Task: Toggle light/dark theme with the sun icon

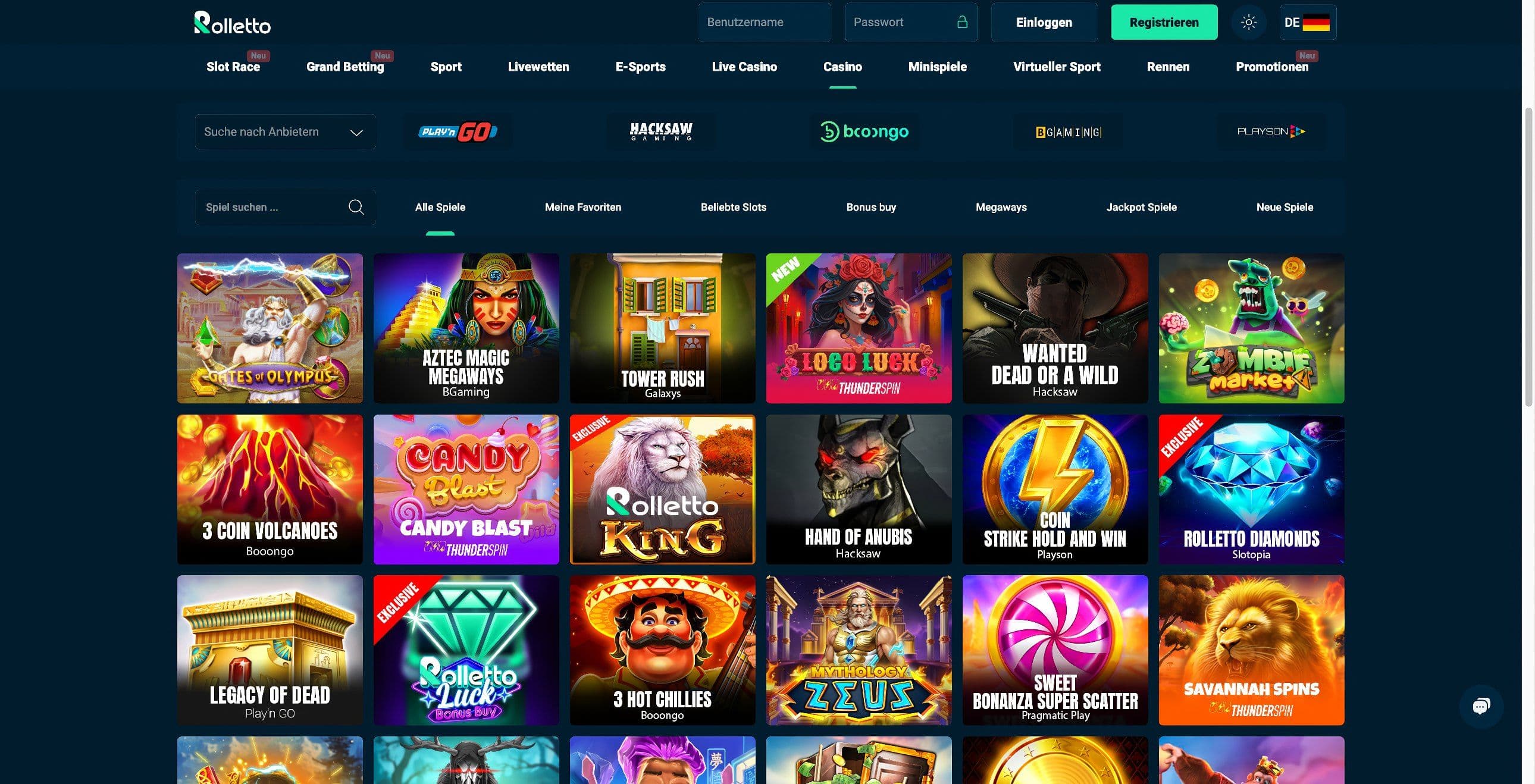Action: [1248, 22]
